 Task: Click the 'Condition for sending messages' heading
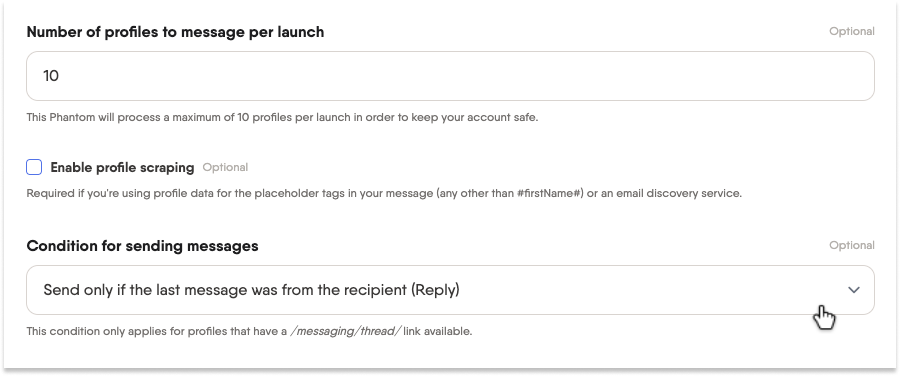click(142, 246)
